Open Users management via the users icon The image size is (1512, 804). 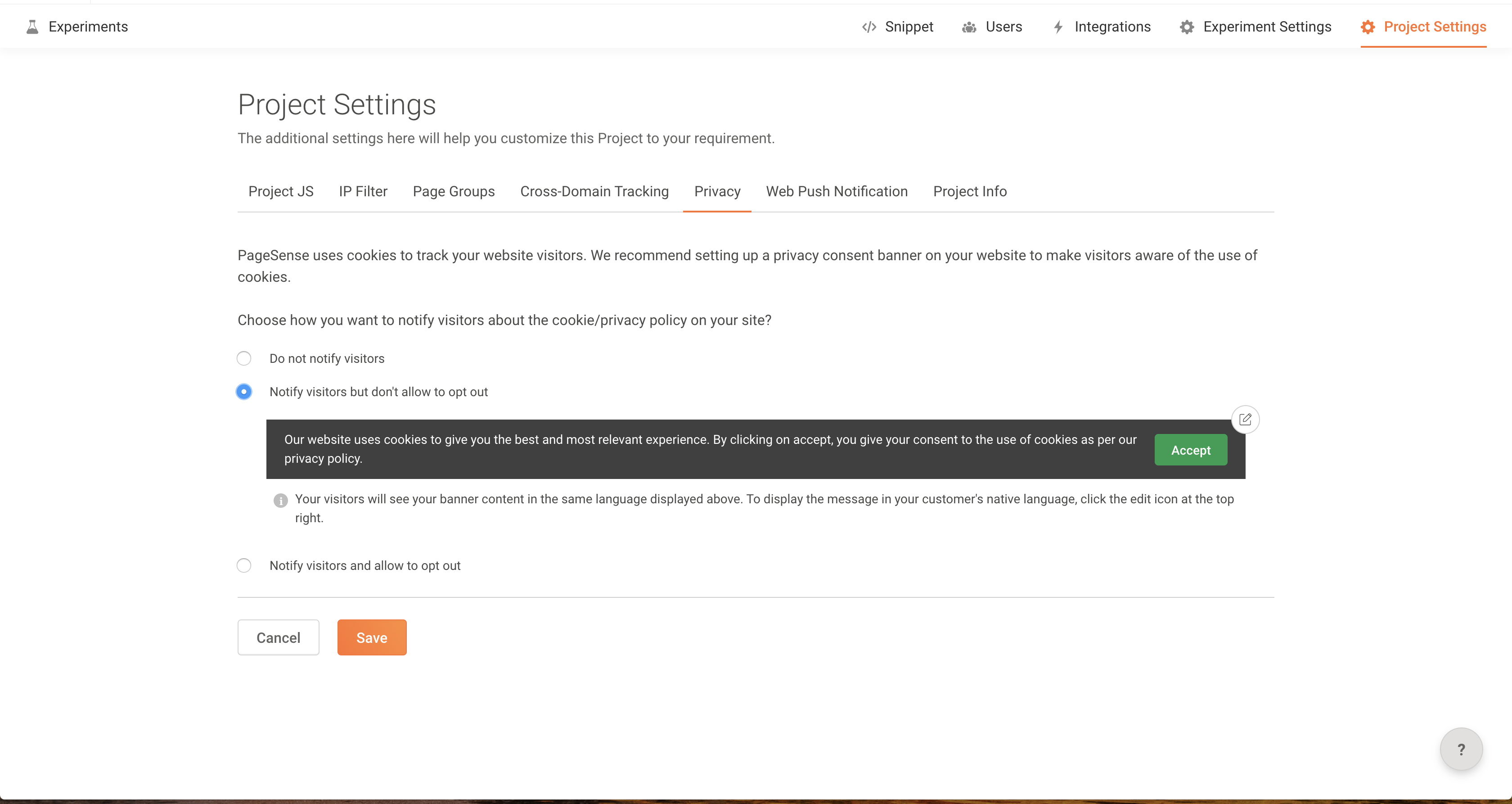[x=968, y=27]
